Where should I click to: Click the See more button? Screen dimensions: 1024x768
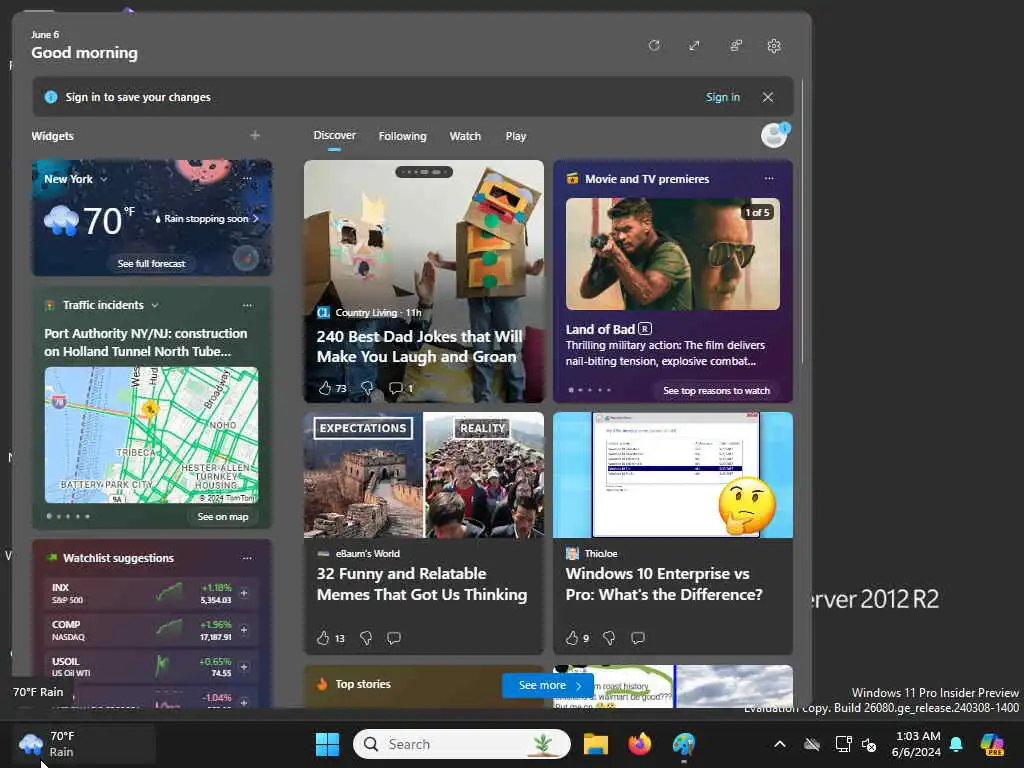pyautogui.click(x=547, y=685)
